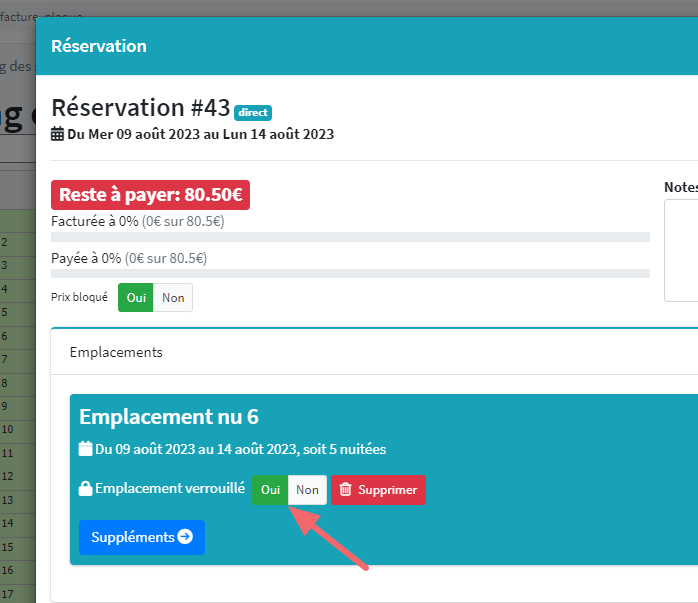Click the Réservation #43 heading
Viewport: 698px width, 603px height.
pos(140,108)
